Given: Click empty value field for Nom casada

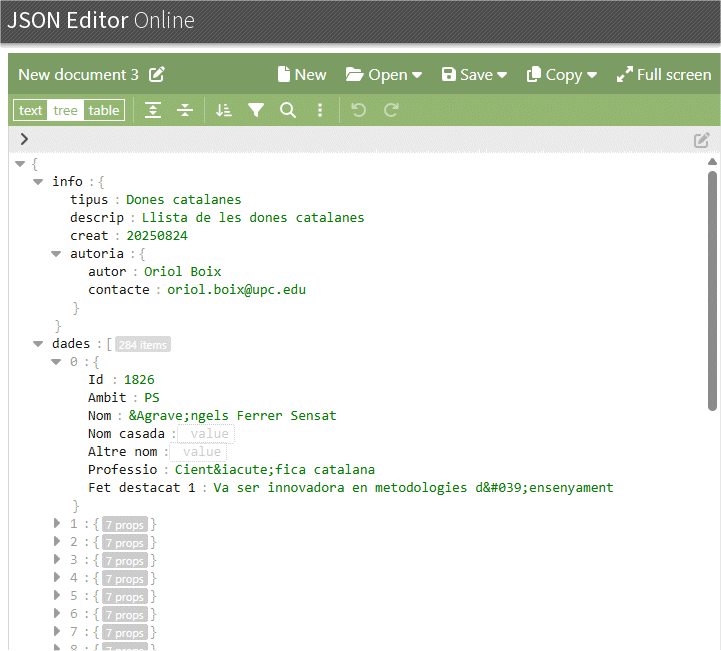Looking at the screenshot, I should point(206,434).
